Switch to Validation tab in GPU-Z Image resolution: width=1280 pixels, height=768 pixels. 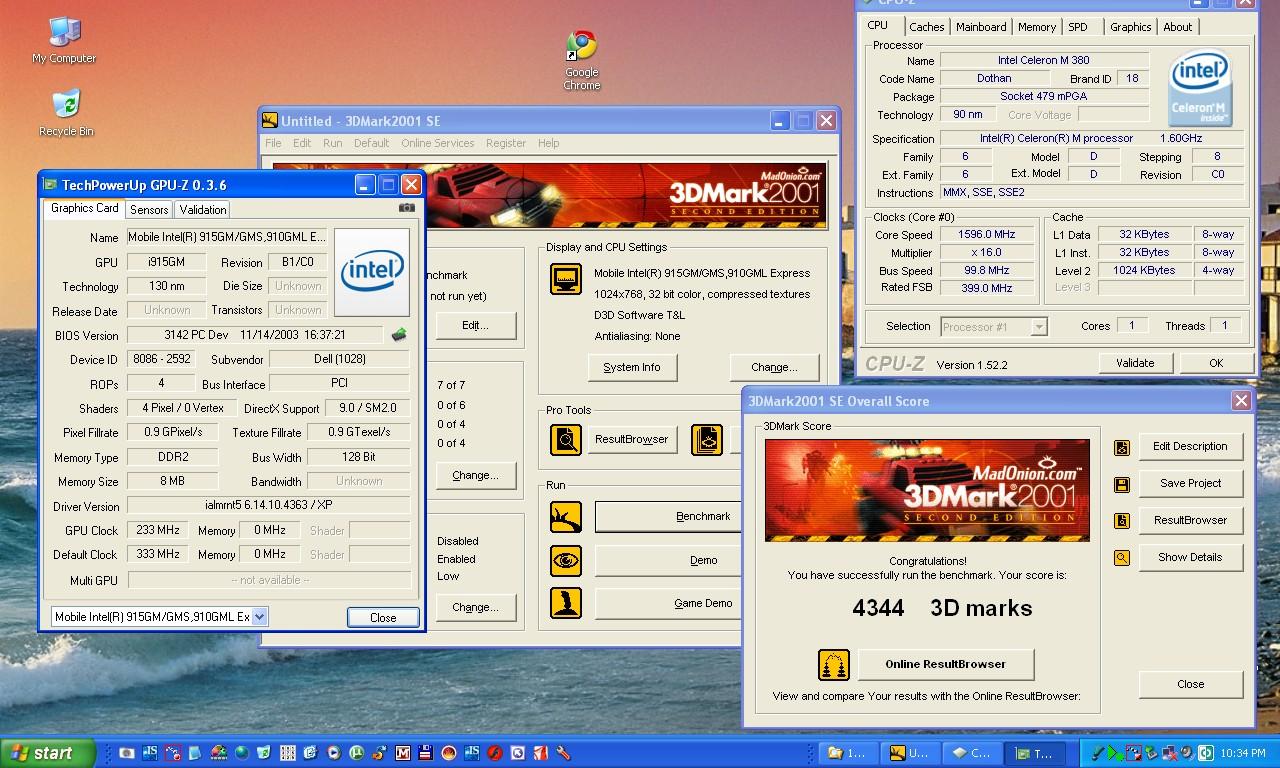[x=203, y=210]
